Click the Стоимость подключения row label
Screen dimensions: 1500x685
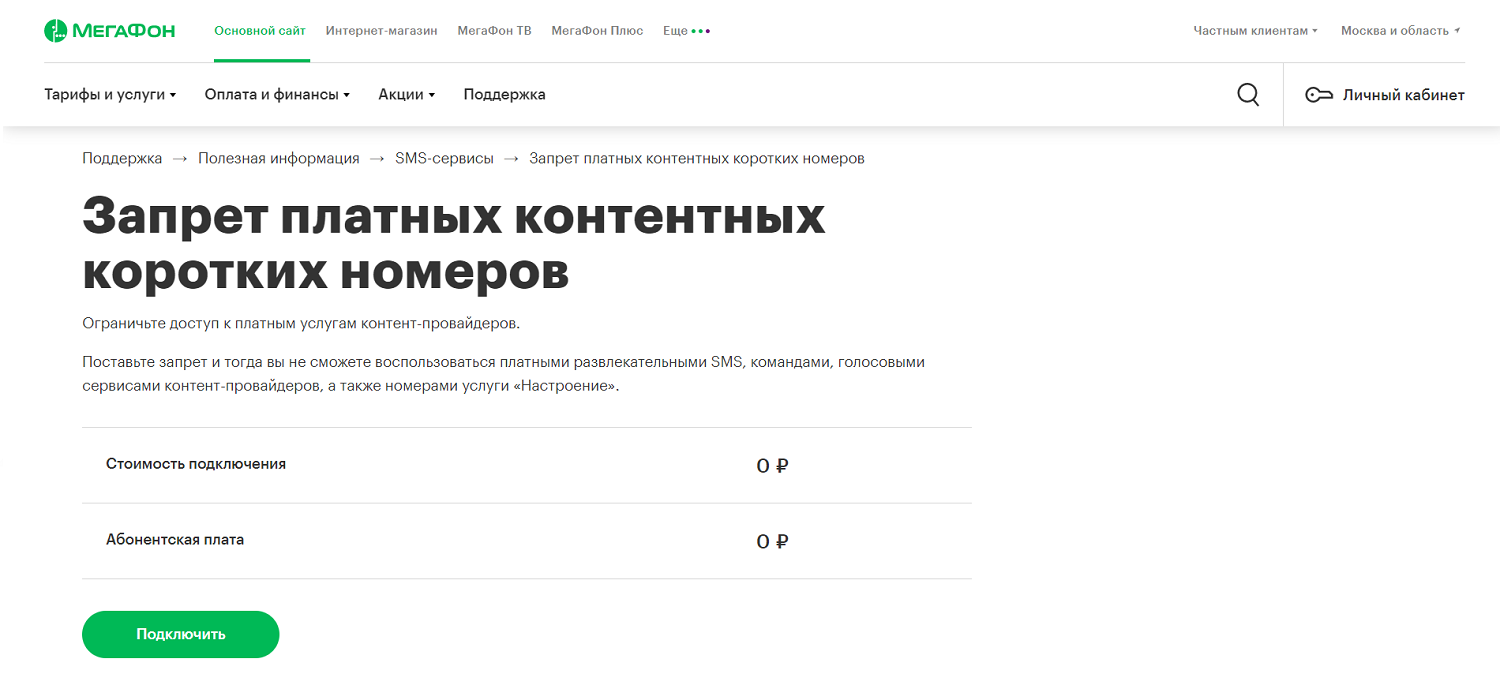point(196,464)
